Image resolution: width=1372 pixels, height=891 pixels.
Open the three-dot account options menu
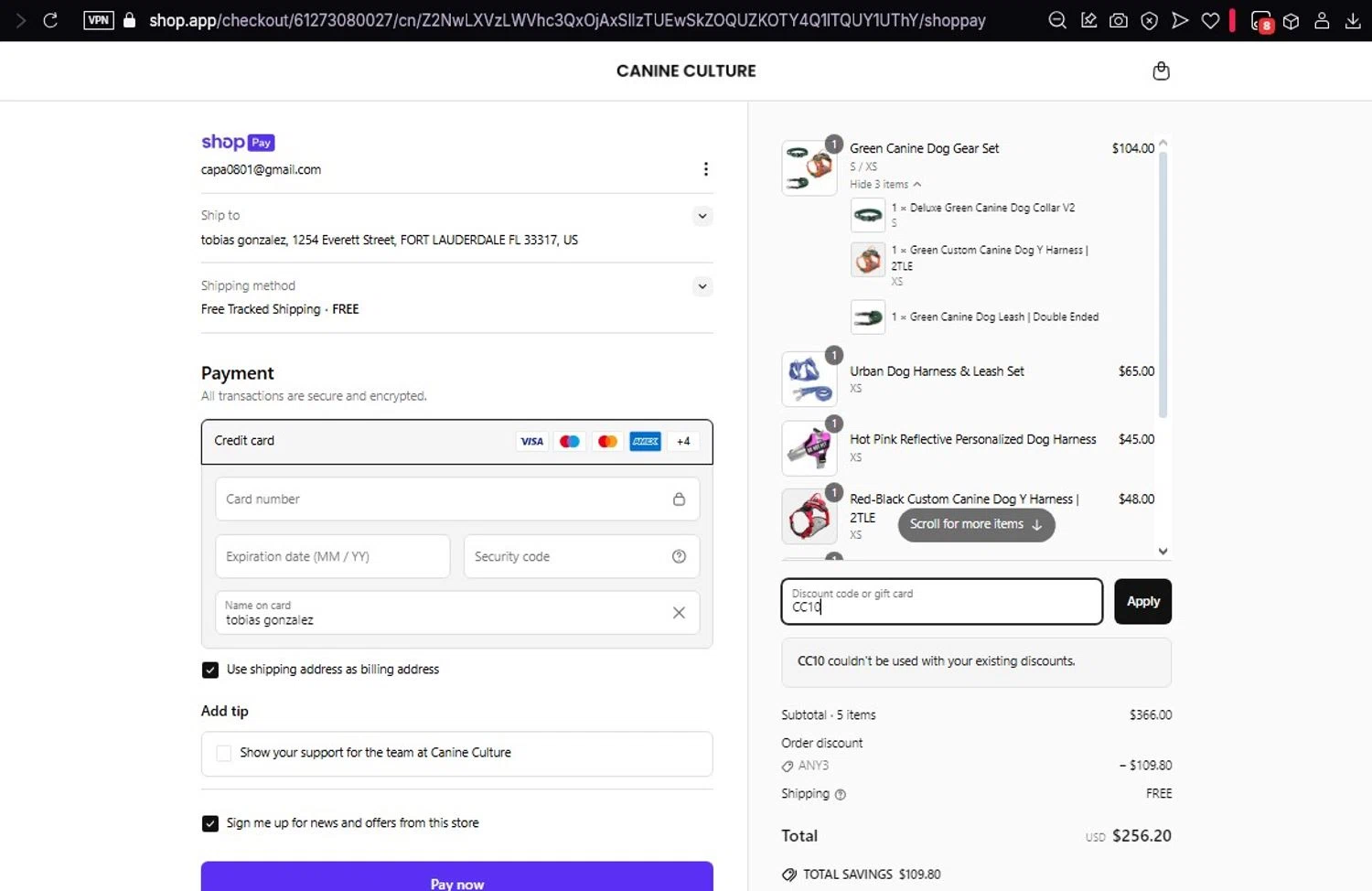click(x=705, y=169)
